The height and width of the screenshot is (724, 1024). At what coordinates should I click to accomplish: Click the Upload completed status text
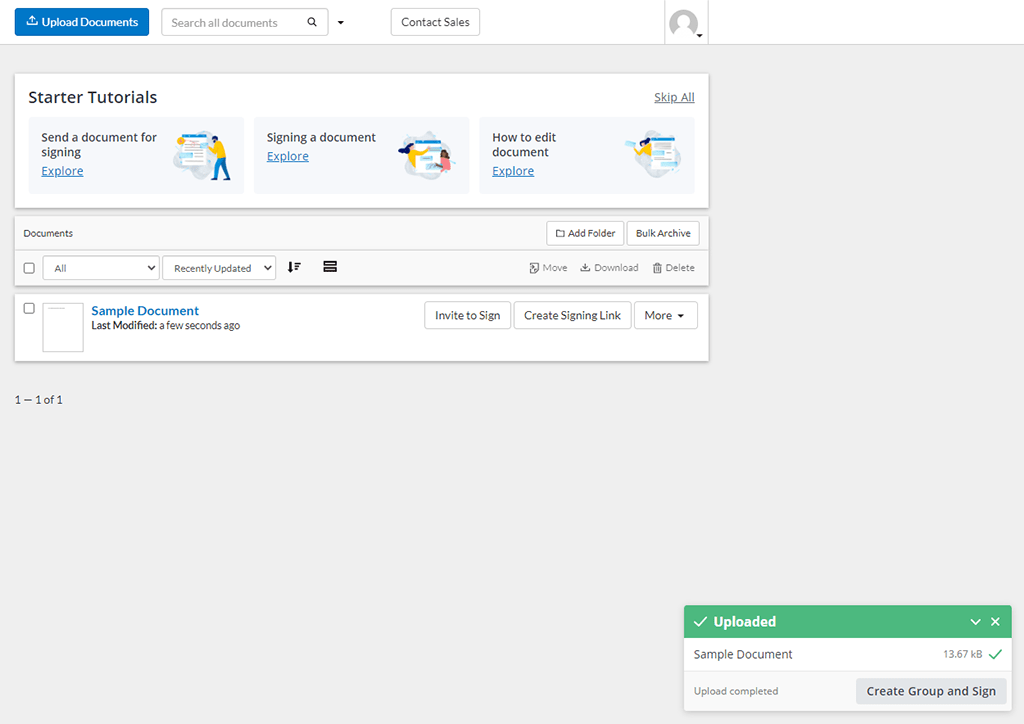pyautogui.click(x=735, y=691)
